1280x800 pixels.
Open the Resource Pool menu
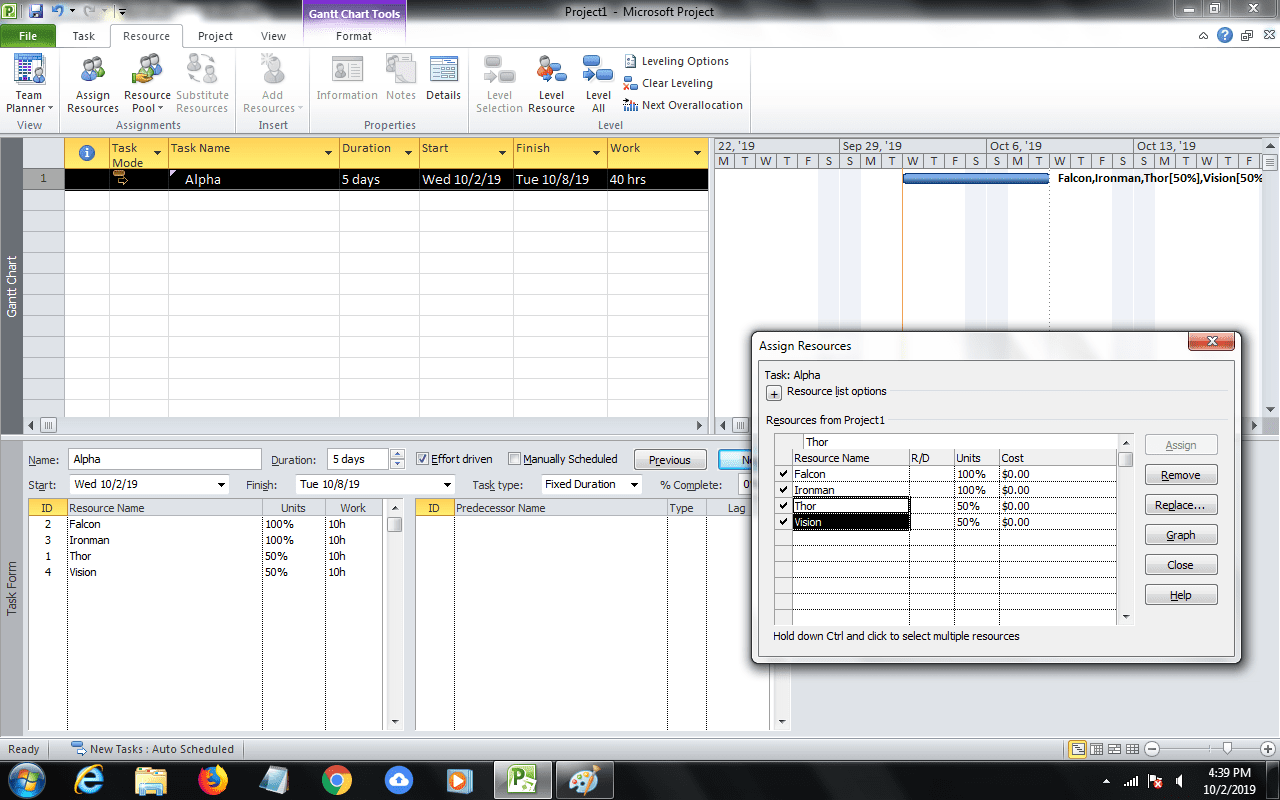(x=147, y=85)
